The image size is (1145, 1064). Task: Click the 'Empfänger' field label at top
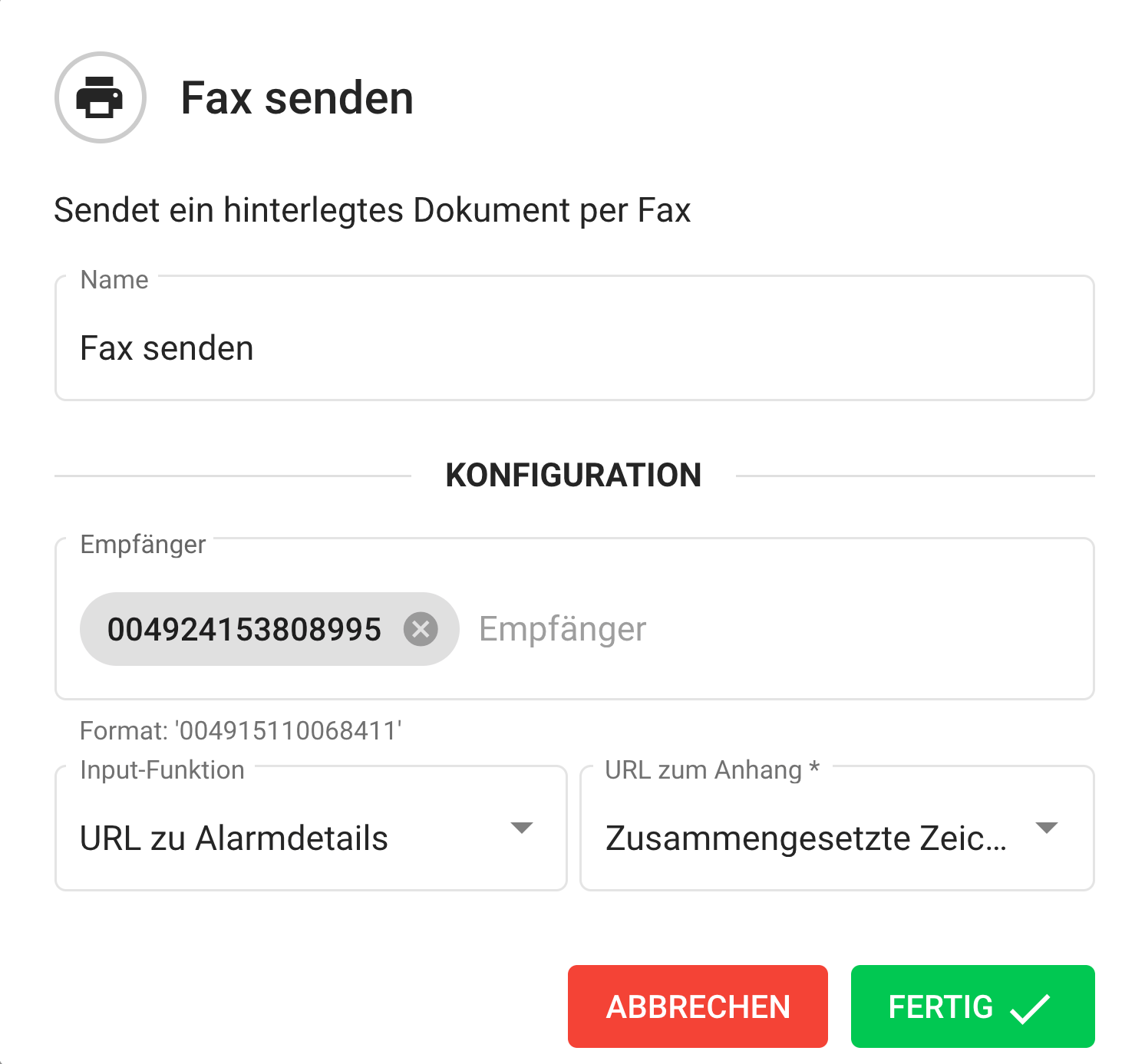pyautogui.click(x=143, y=545)
